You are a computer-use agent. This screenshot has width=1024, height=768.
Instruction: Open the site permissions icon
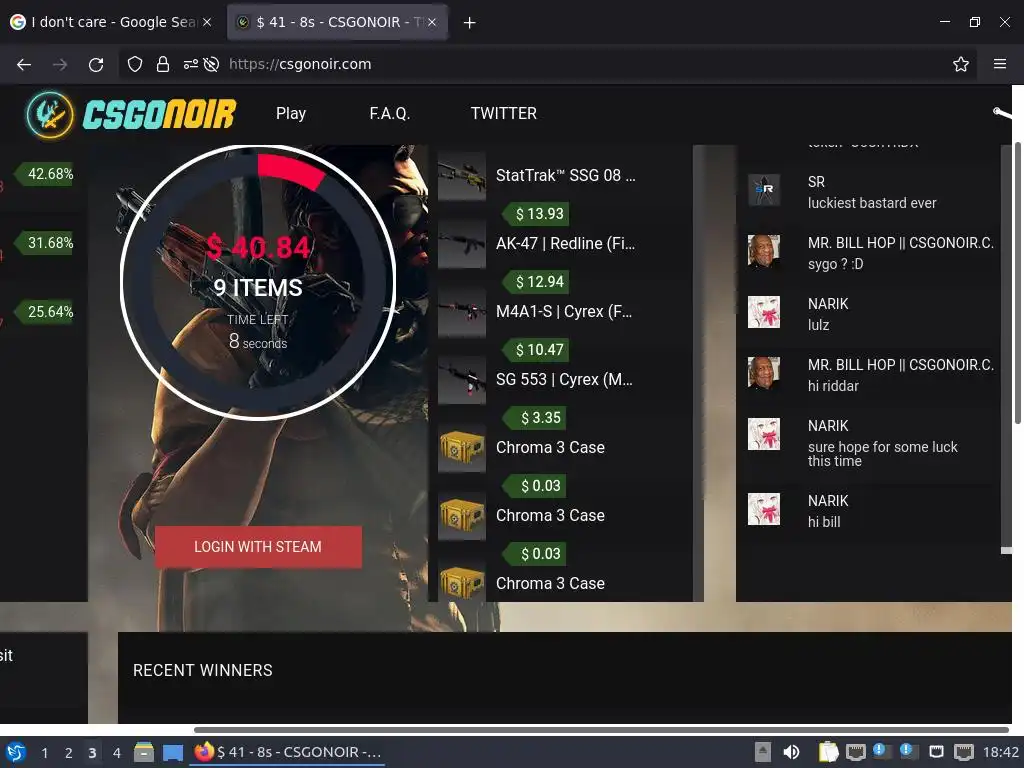pos(190,64)
